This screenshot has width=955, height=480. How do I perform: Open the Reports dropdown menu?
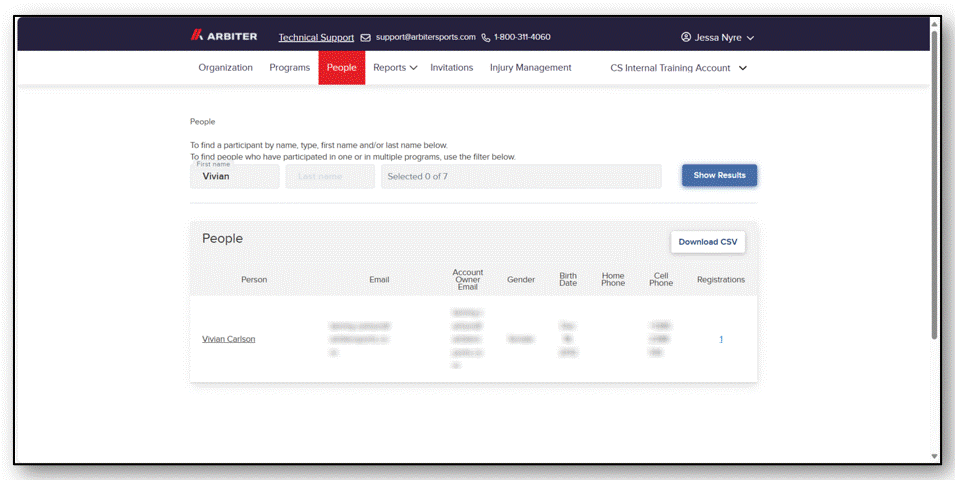395,68
